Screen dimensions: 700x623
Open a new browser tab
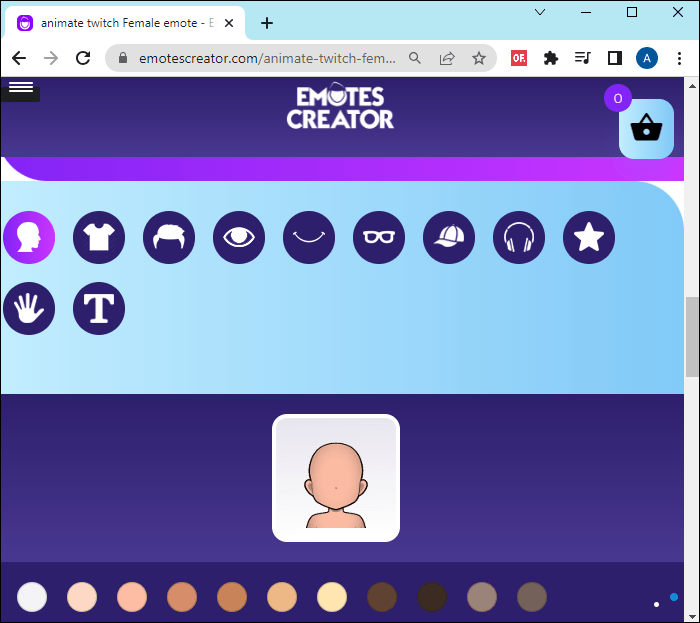267,23
